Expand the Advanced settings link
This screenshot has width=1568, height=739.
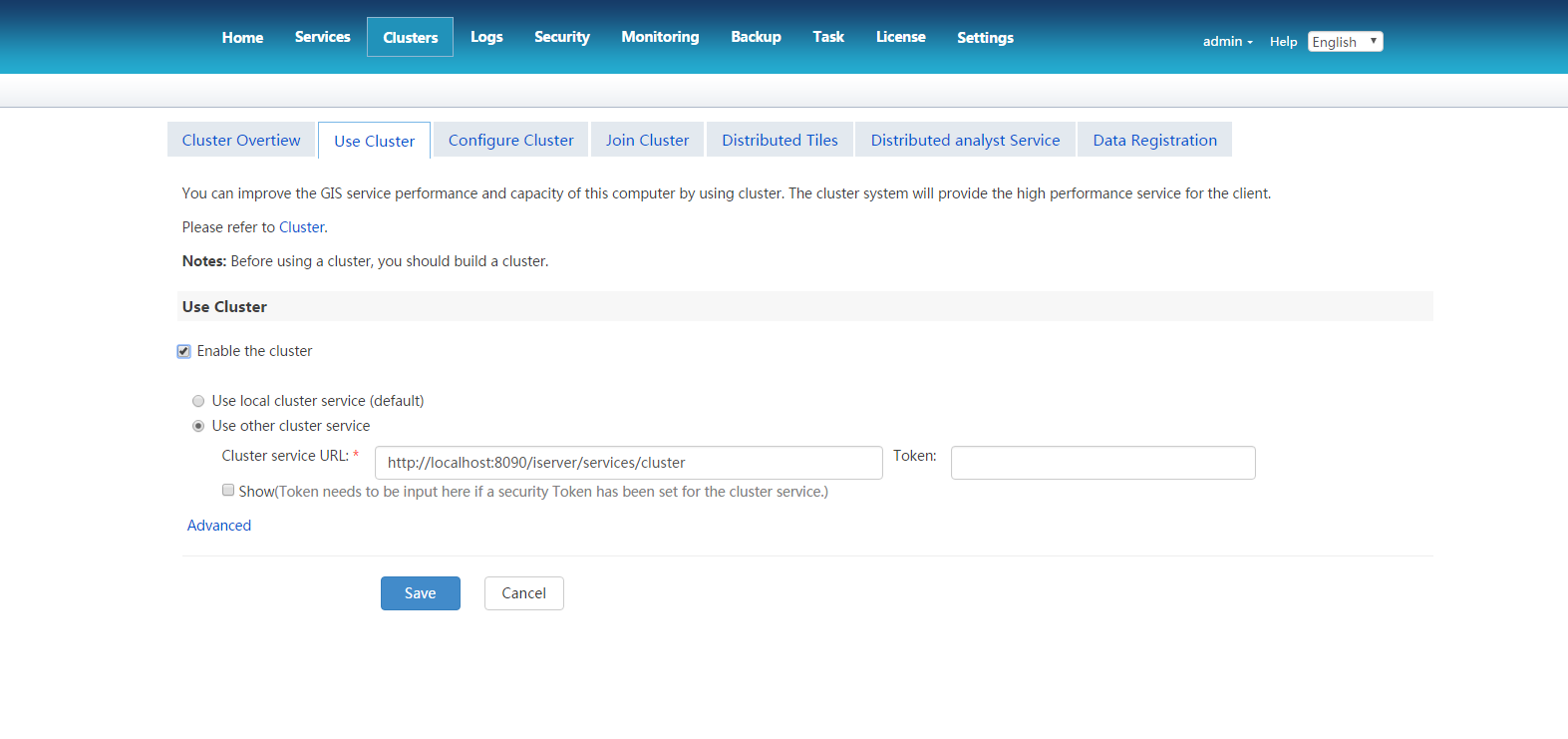[x=219, y=526]
